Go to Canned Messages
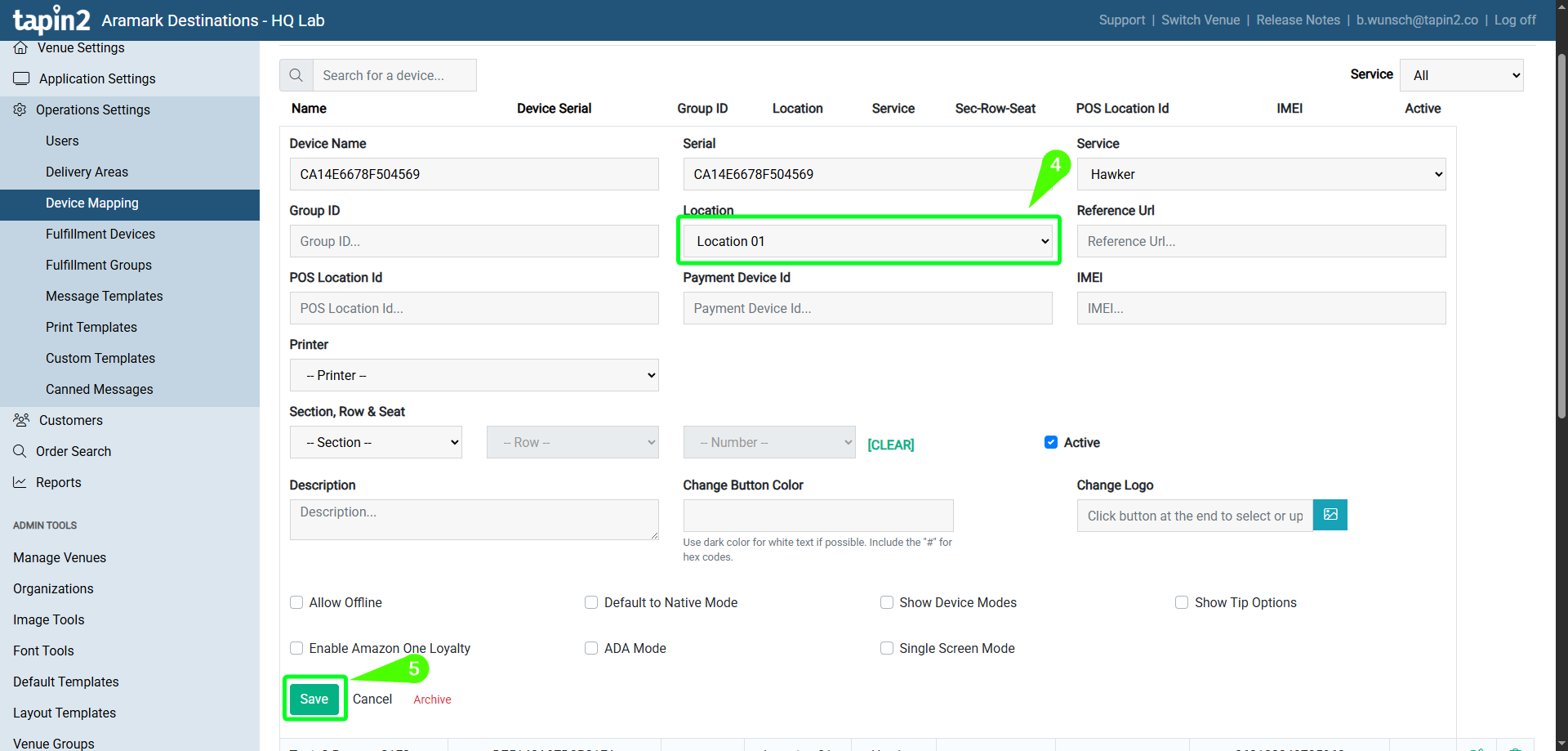Viewport: 1568px width, 751px height. point(100,389)
